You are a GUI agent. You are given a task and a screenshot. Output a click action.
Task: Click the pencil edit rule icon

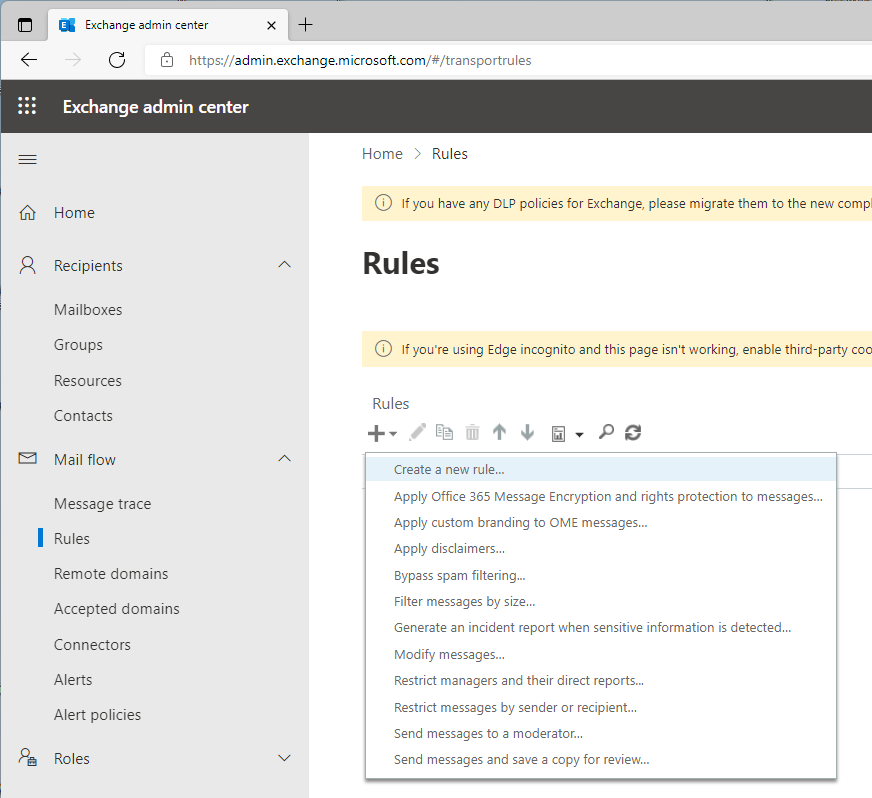click(417, 432)
